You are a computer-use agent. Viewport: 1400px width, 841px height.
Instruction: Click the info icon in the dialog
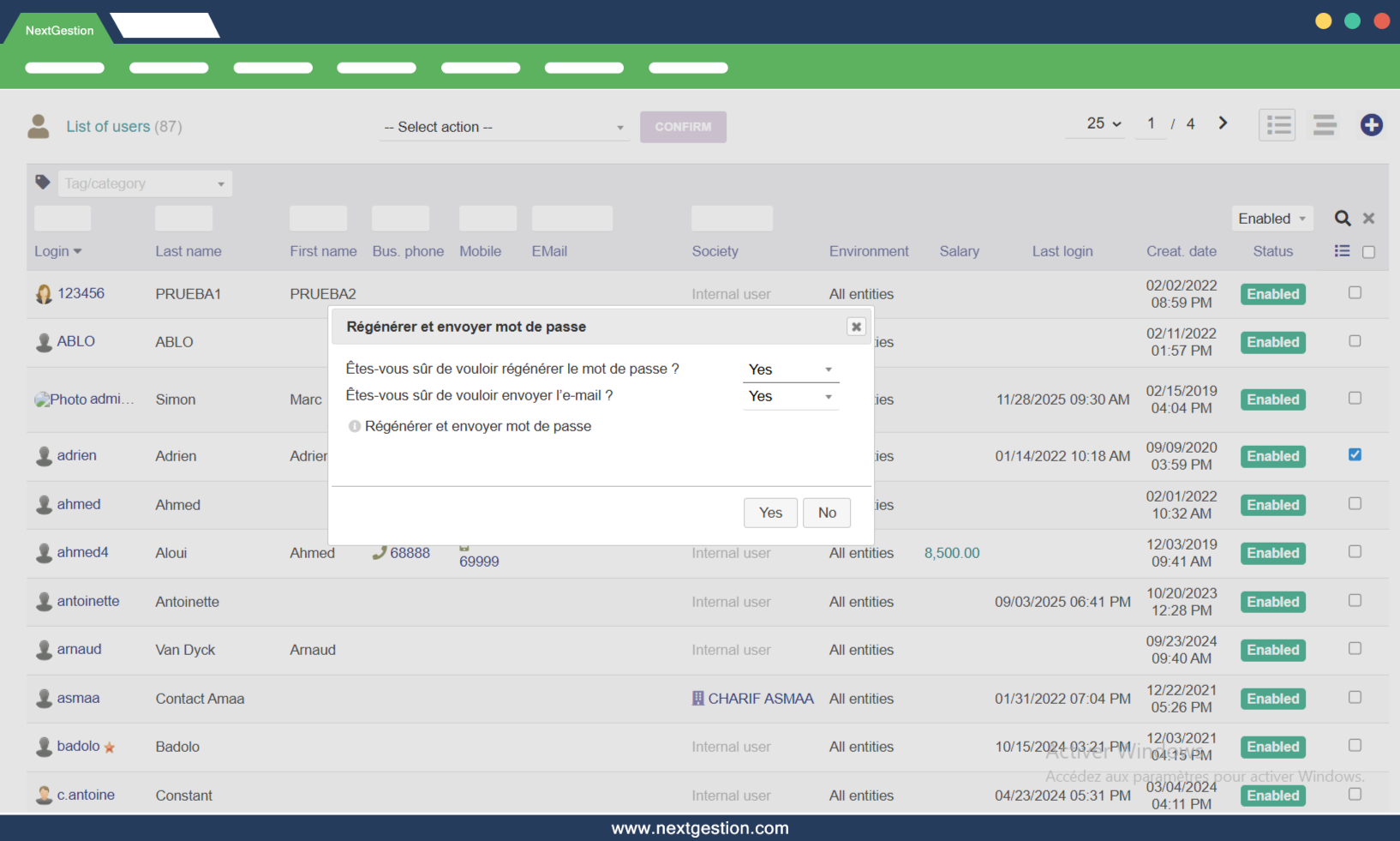[354, 426]
